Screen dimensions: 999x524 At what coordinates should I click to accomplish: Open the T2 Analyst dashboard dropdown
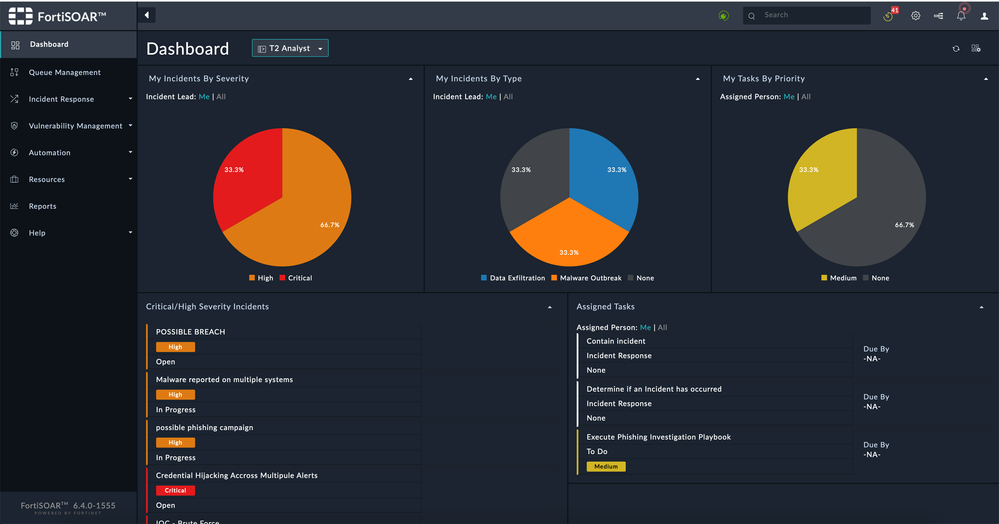(x=291, y=48)
